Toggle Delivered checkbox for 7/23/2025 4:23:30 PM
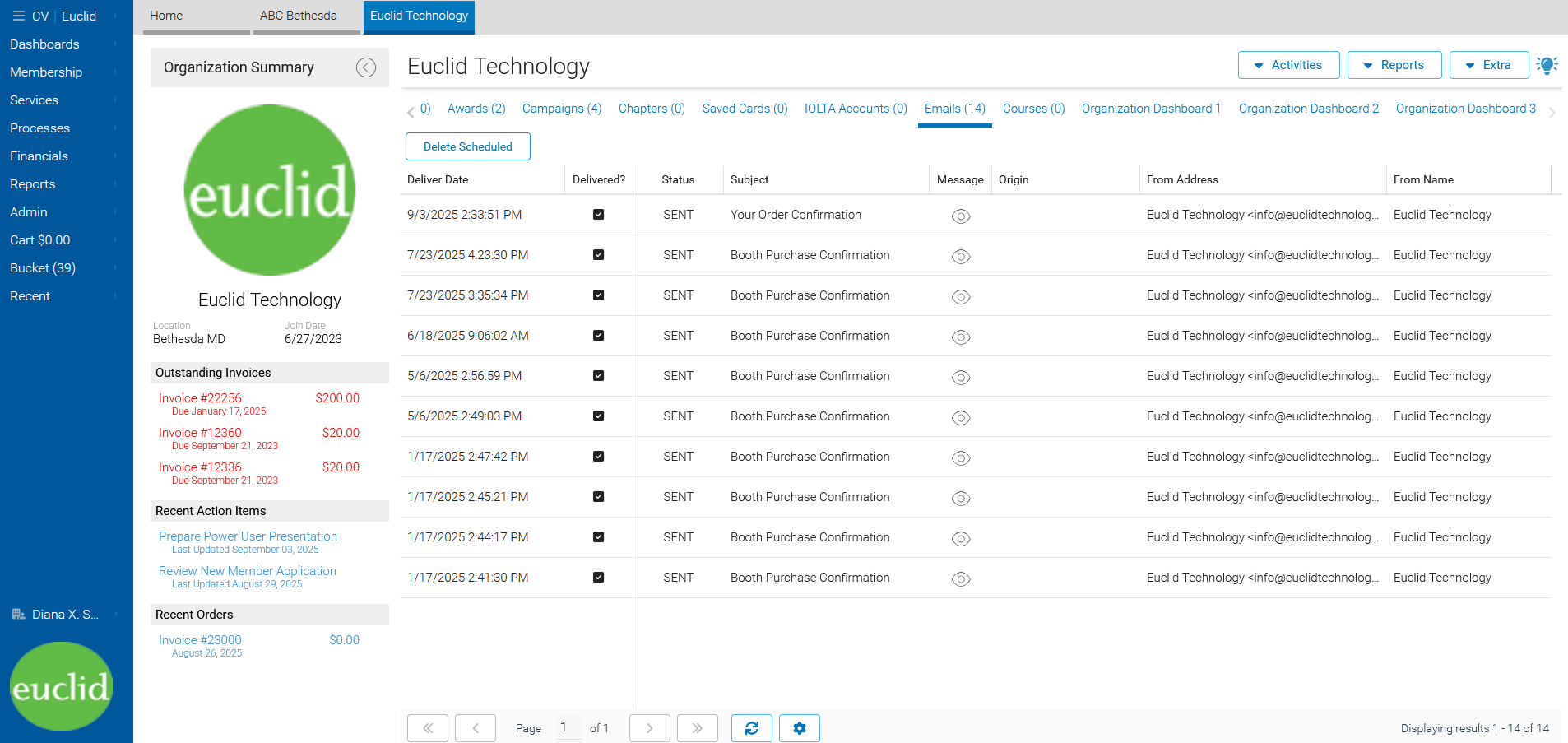This screenshot has height=743, width=1568. 599,255
